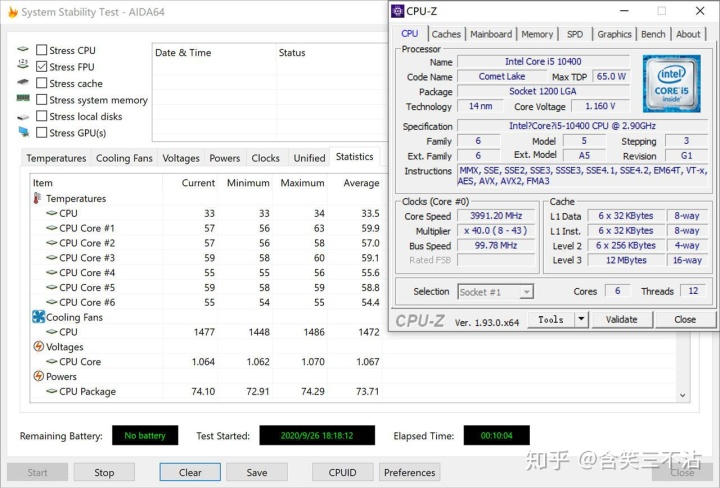Click the statistics list scroll-down arrow
The height and width of the screenshot is (488, 720).
coord(682,395)
